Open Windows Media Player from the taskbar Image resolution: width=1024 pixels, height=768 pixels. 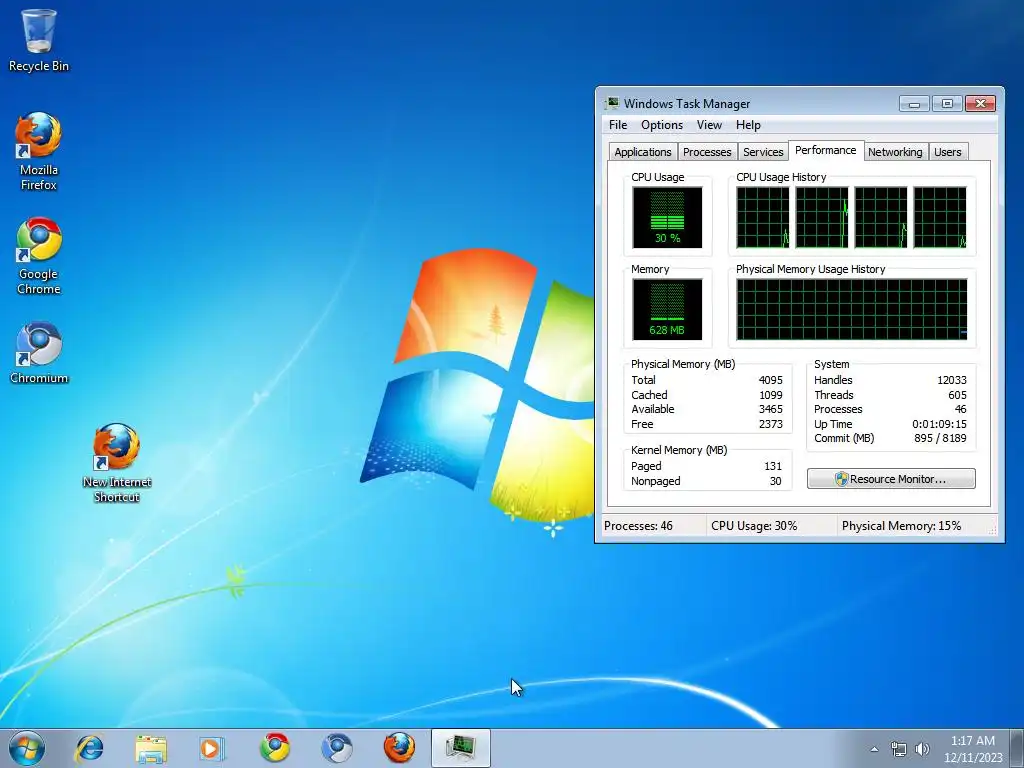pyautogui.click(x=212, y=748)
